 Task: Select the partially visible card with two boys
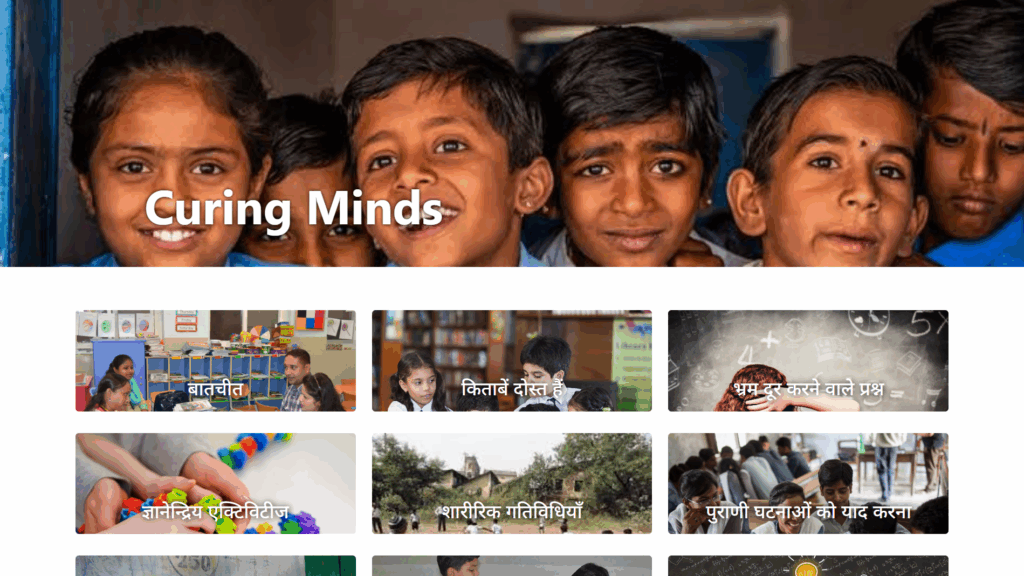[512, 566]
